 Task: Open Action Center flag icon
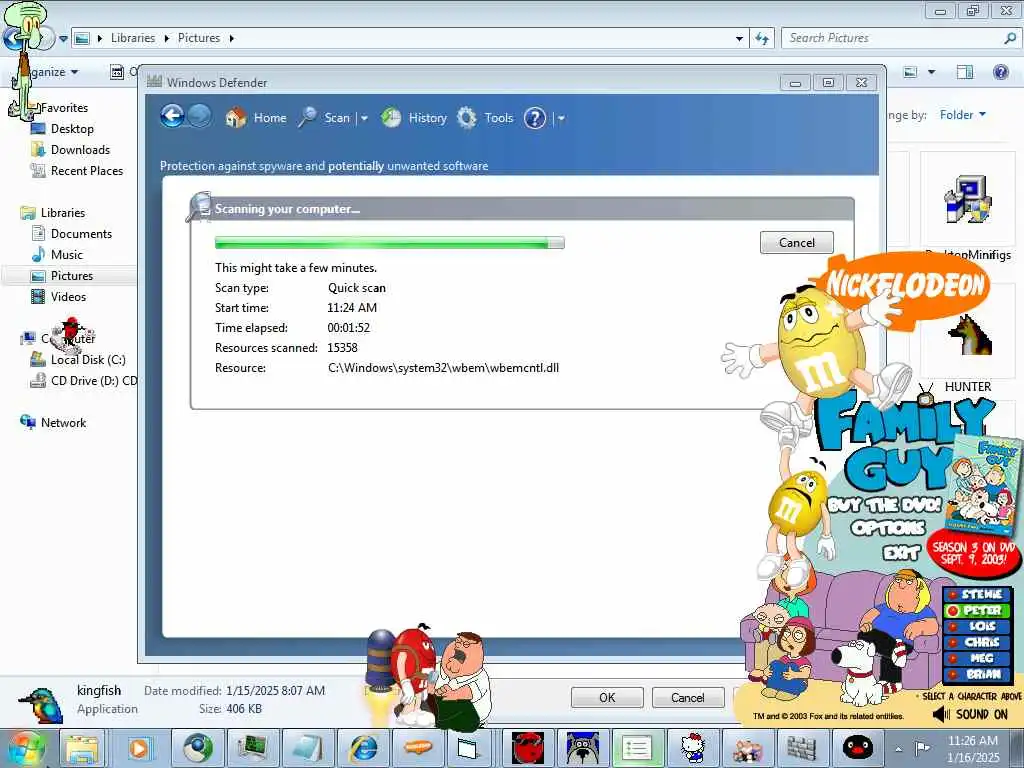(x=922, y=748)
